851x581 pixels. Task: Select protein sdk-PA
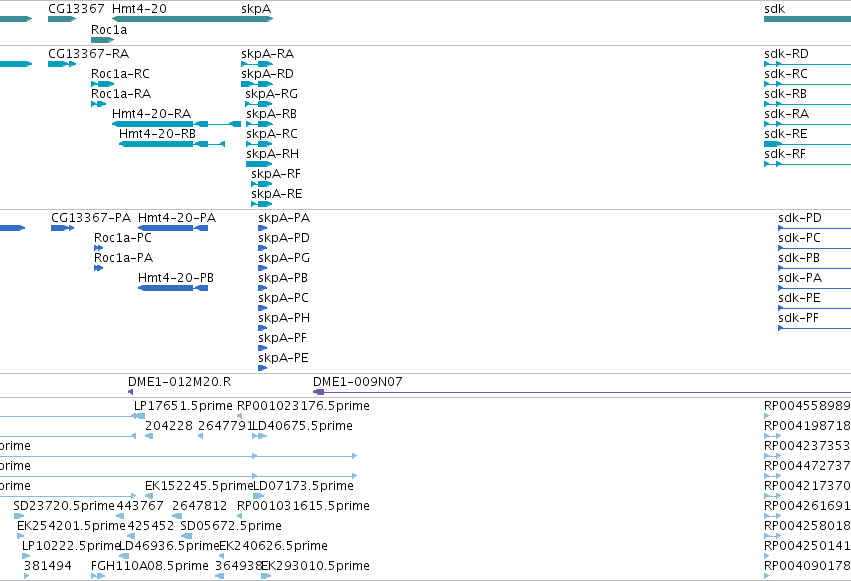[800, 278]
